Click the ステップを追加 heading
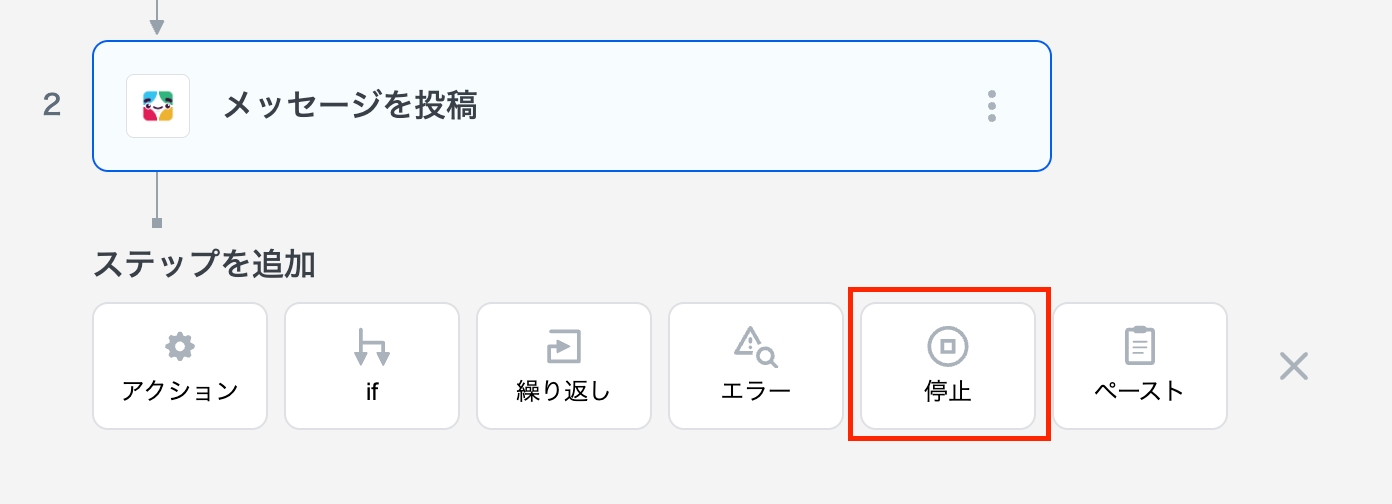Image resolution: width=1392 pixels, height=504 pixels. tap(204, 264)
